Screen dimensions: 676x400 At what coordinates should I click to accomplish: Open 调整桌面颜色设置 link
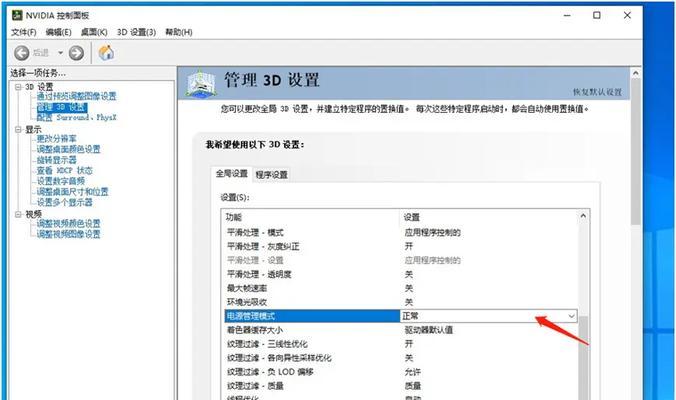coord(68,149)
